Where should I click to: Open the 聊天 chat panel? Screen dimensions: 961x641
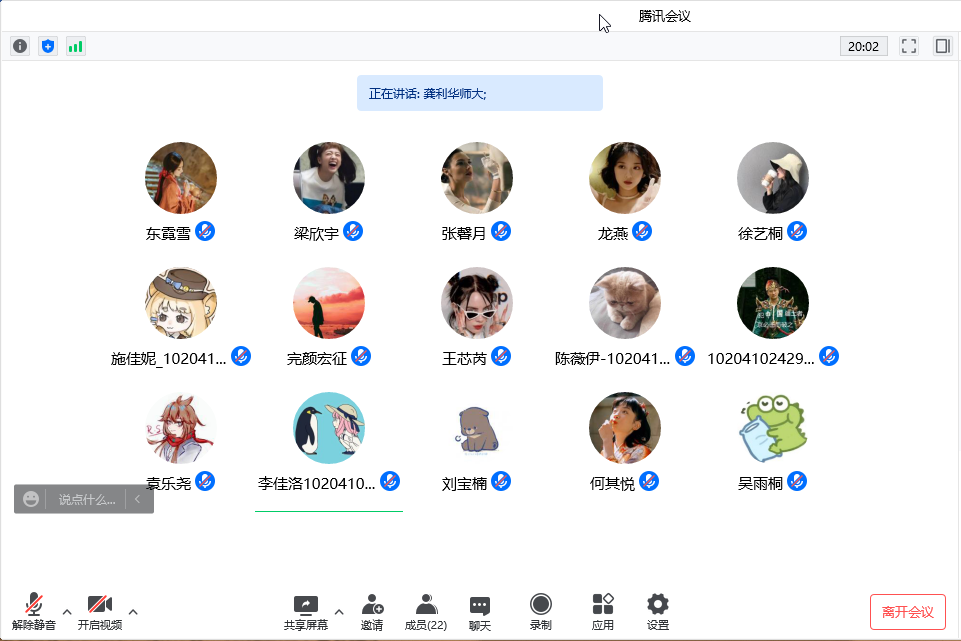(x=480, y=611)
